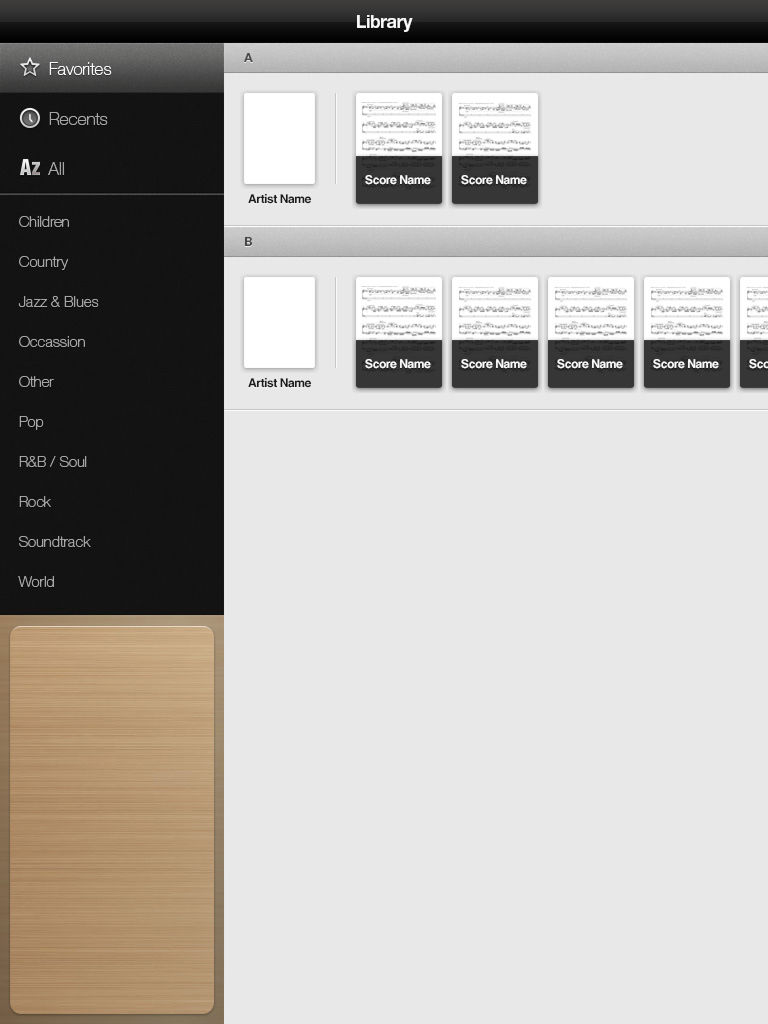768x1024 pixels.
Task: Select World in the genre list
Action: coord(36,582)
